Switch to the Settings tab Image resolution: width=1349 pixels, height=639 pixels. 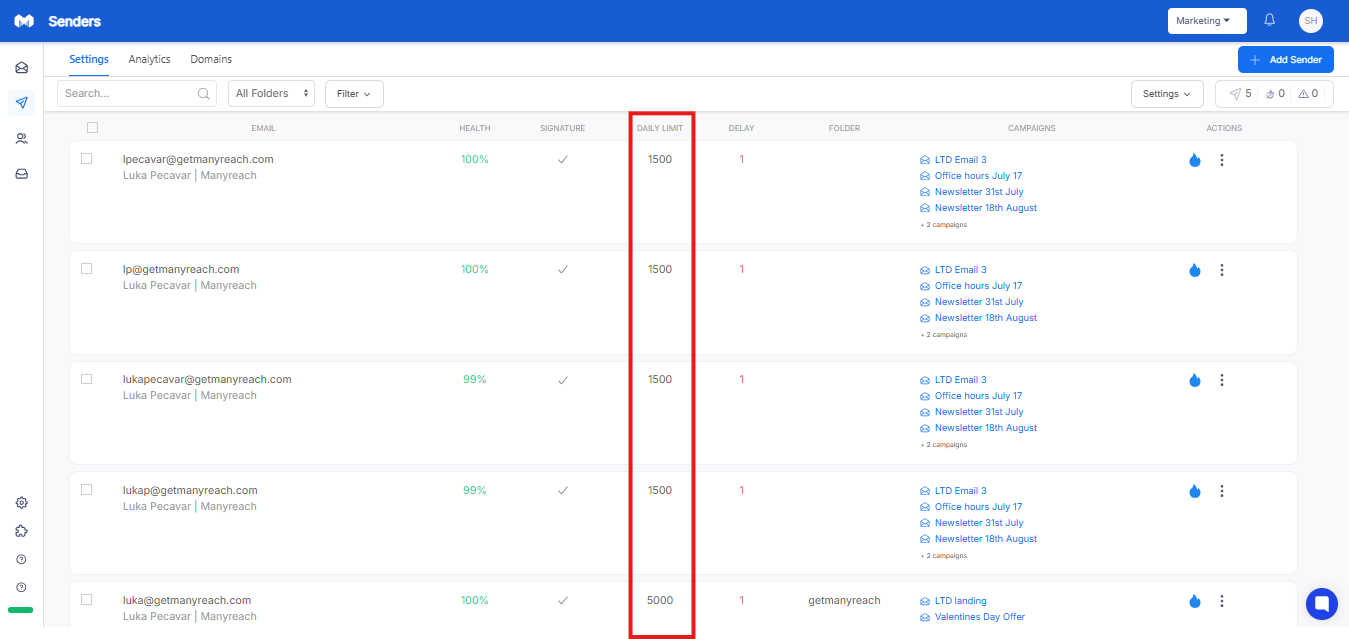pyautogui.click(x=89, y=59)
